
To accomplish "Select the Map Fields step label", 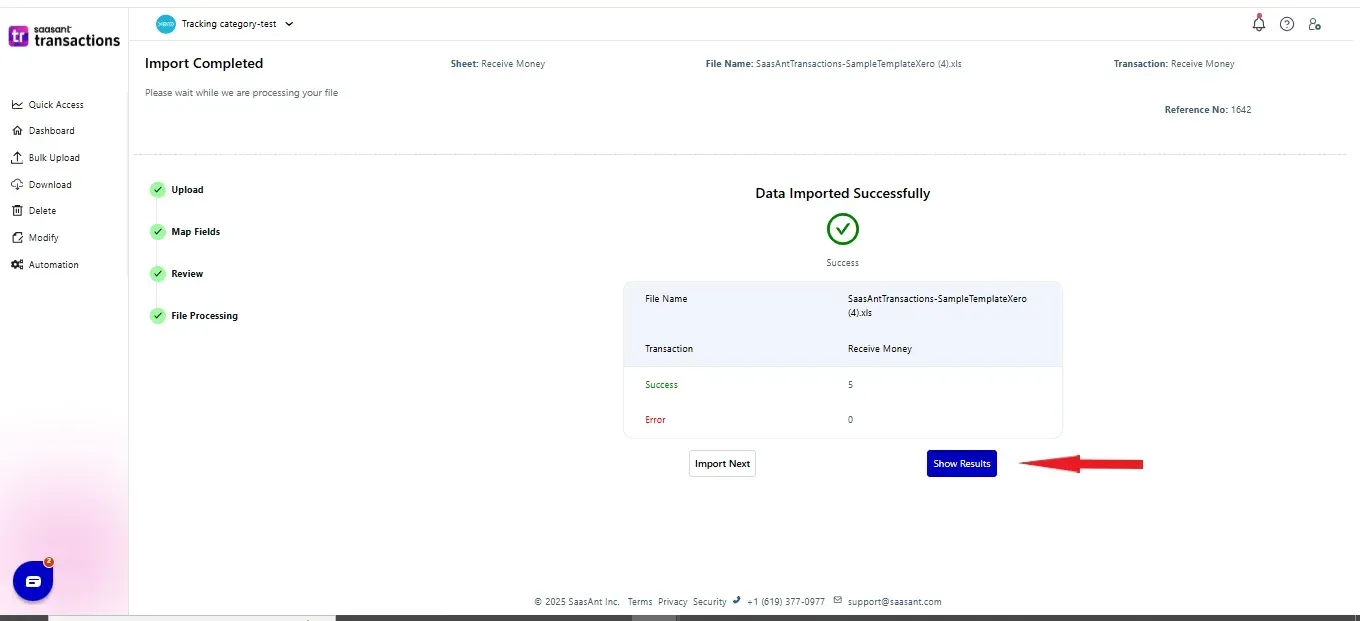I will click(195, 232).
